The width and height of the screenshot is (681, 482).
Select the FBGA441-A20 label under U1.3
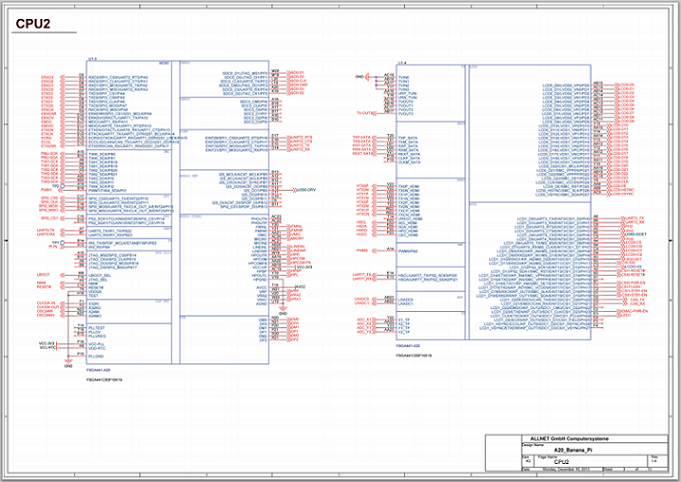pyautogui.click(x=98, y=370)
